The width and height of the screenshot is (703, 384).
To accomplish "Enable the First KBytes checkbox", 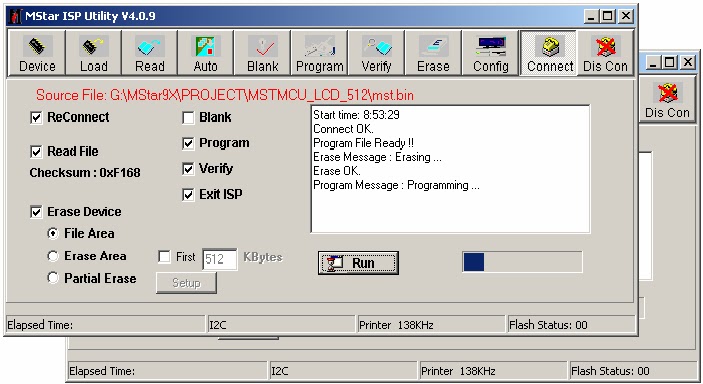I will coord(165,257).
